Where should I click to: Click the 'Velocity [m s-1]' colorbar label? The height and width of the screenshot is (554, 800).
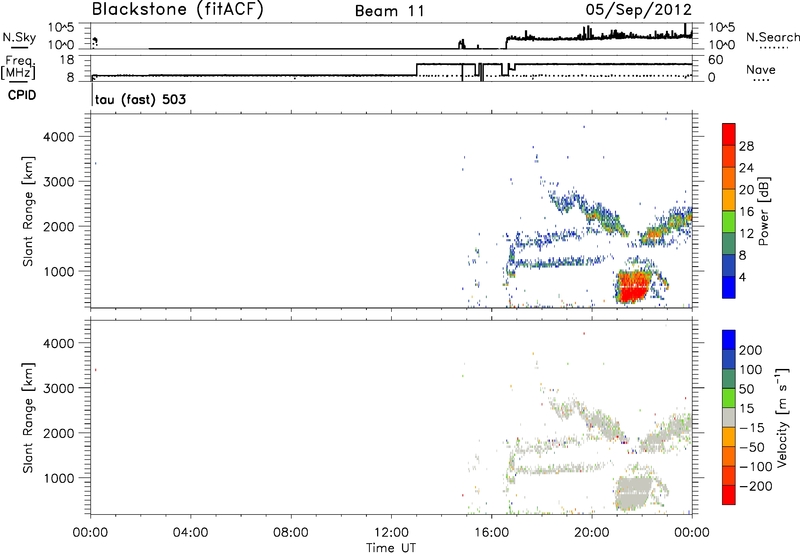(781, 417)
